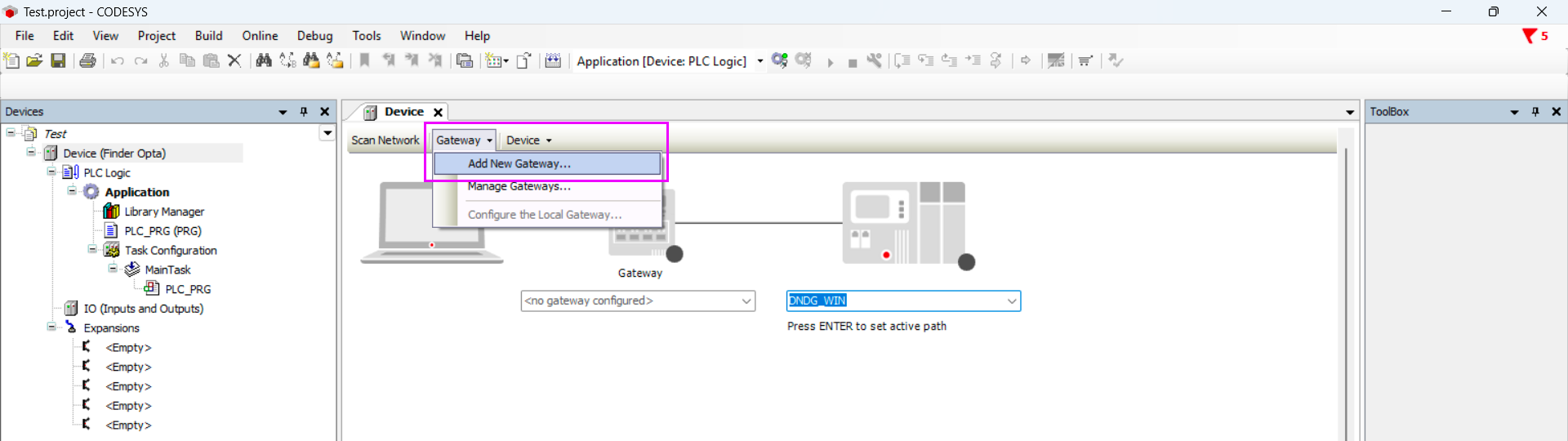This screenshot has height=441, width=1568.
Task: Switch to the Device editor tab
Action: pyautogui.click(x=403, y=112)
